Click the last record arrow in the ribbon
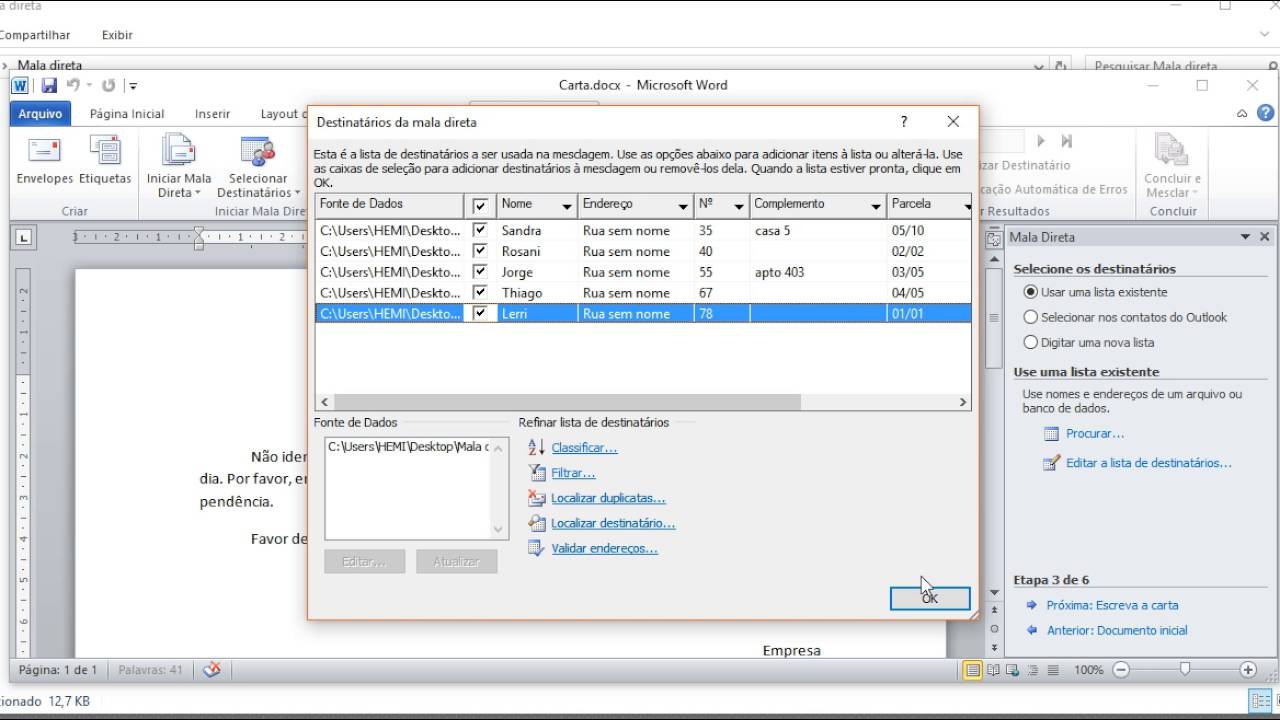 (1066, 141)
